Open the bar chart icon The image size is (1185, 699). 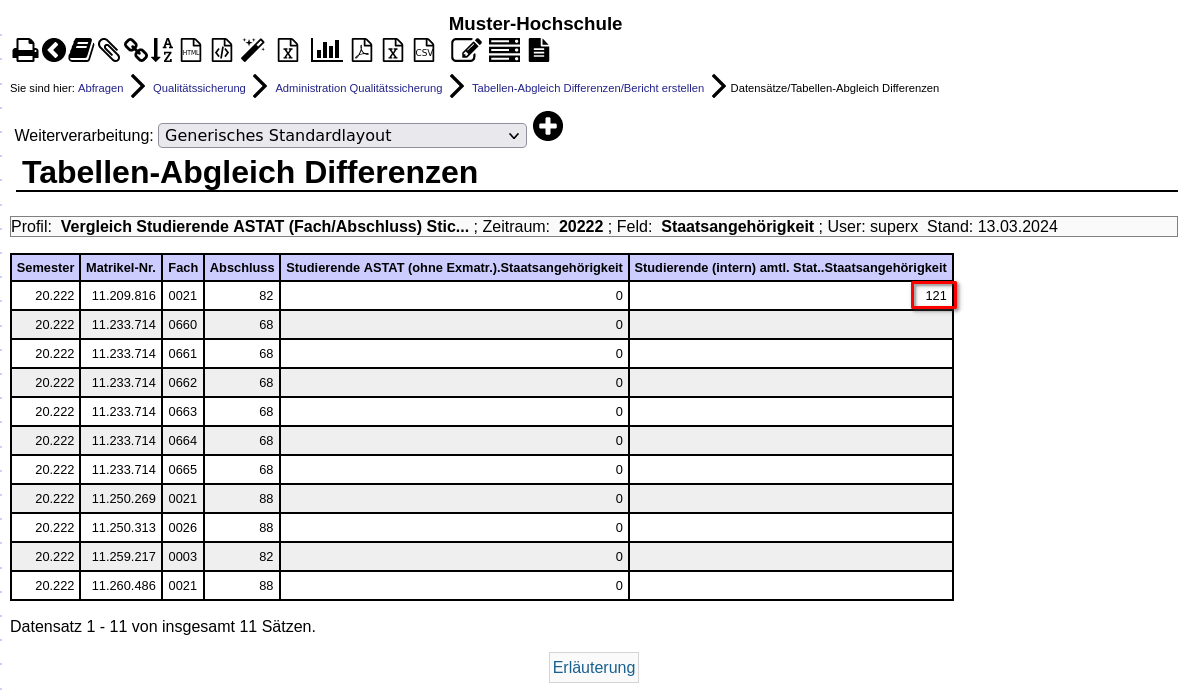coord(326,50)
